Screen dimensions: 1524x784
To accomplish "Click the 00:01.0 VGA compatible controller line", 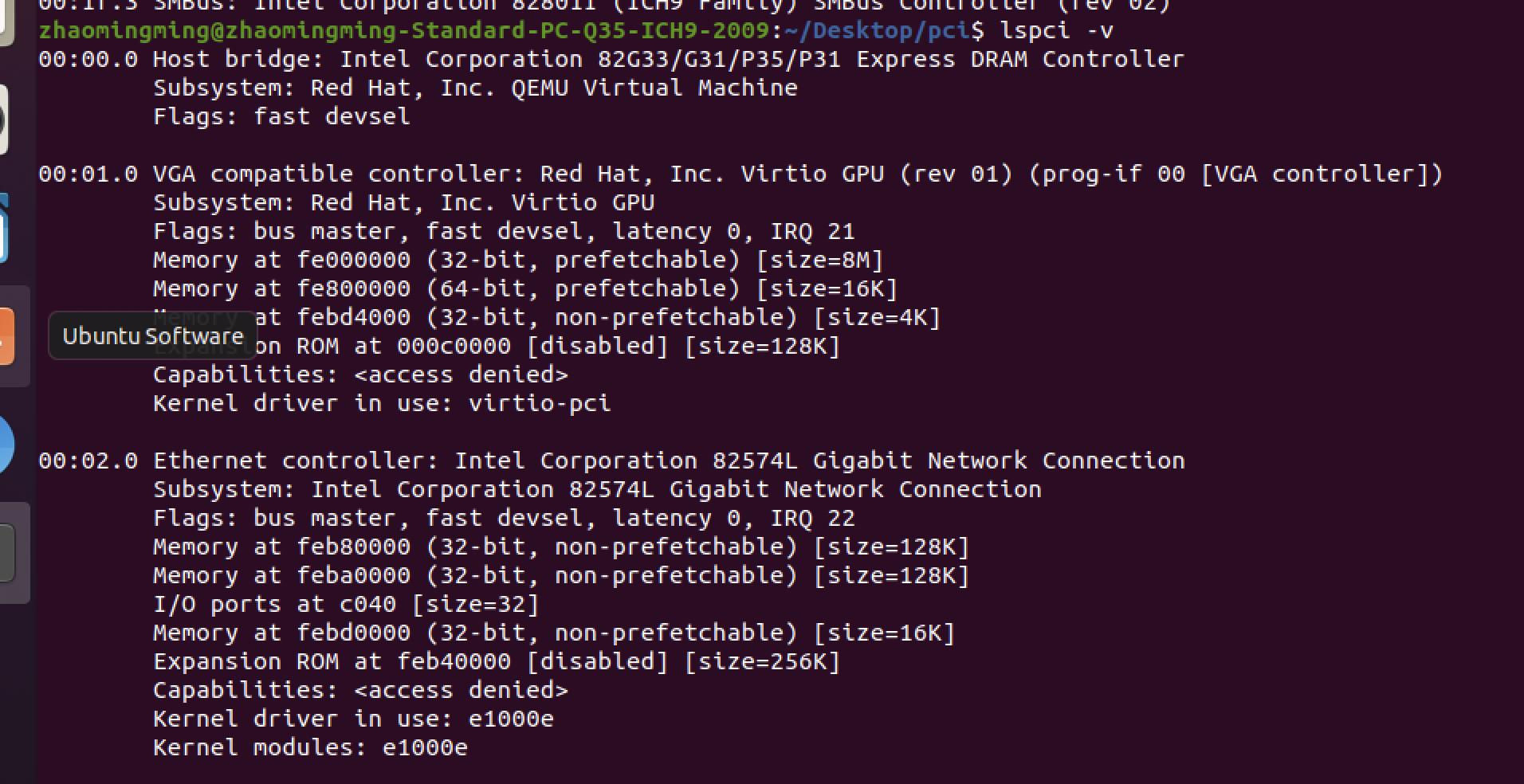I will pos(740,174).
